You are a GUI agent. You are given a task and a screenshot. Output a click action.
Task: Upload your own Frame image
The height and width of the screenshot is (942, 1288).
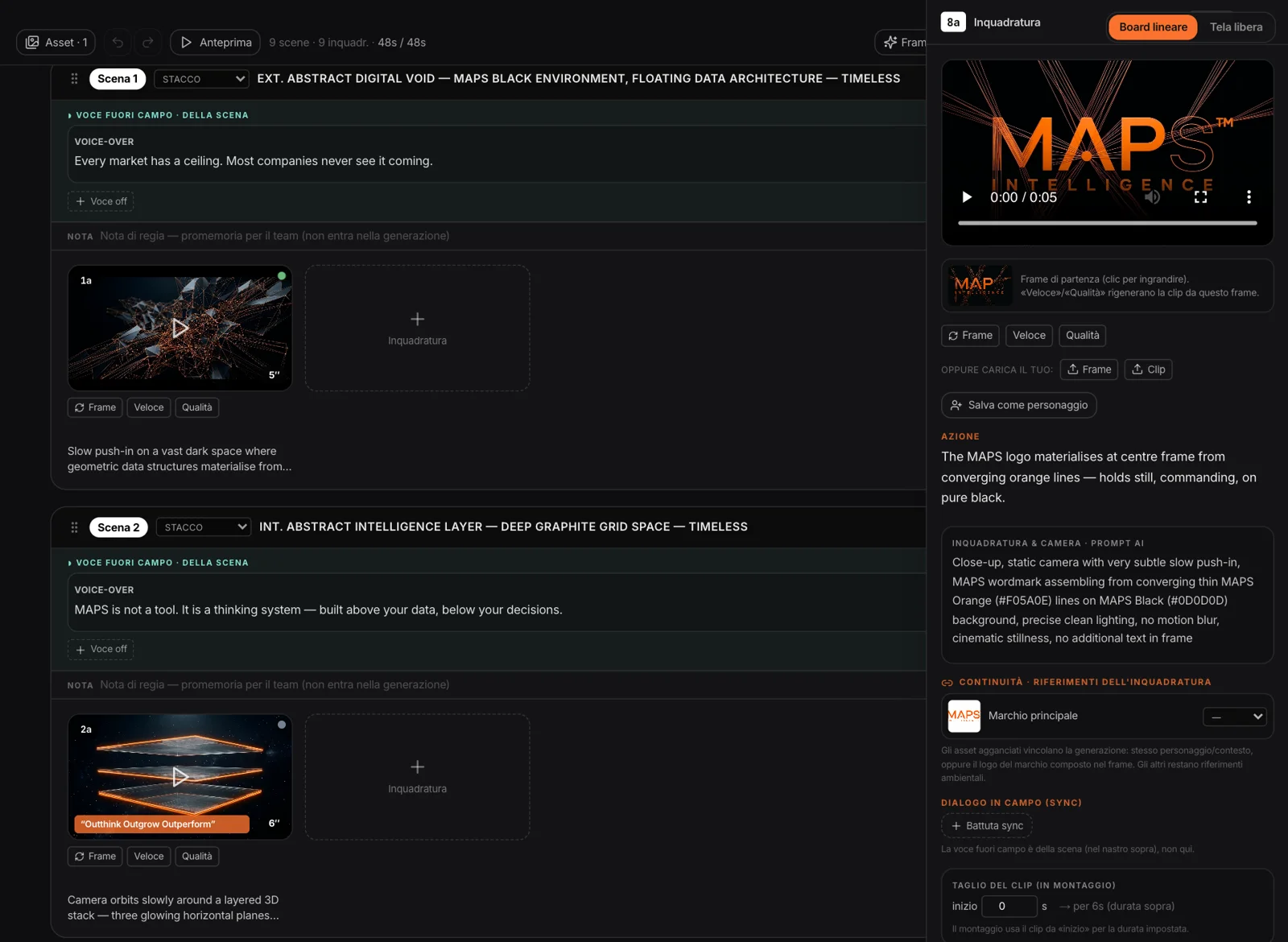point(1089,370)
